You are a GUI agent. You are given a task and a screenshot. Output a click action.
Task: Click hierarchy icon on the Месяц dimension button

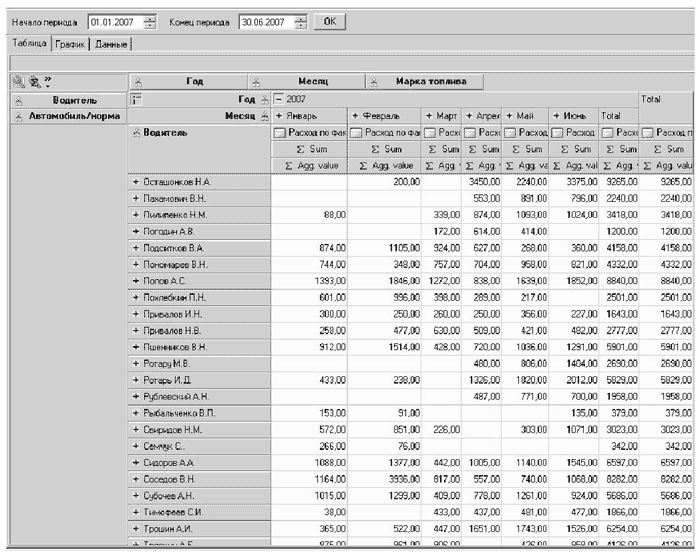tap(256, 82)
